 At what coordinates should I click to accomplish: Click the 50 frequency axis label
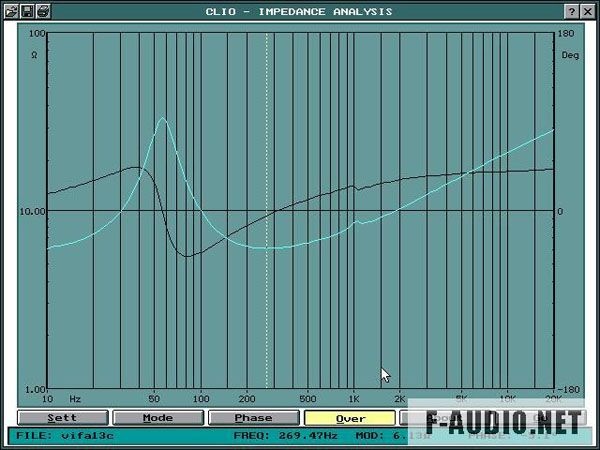tap(154, 399)
